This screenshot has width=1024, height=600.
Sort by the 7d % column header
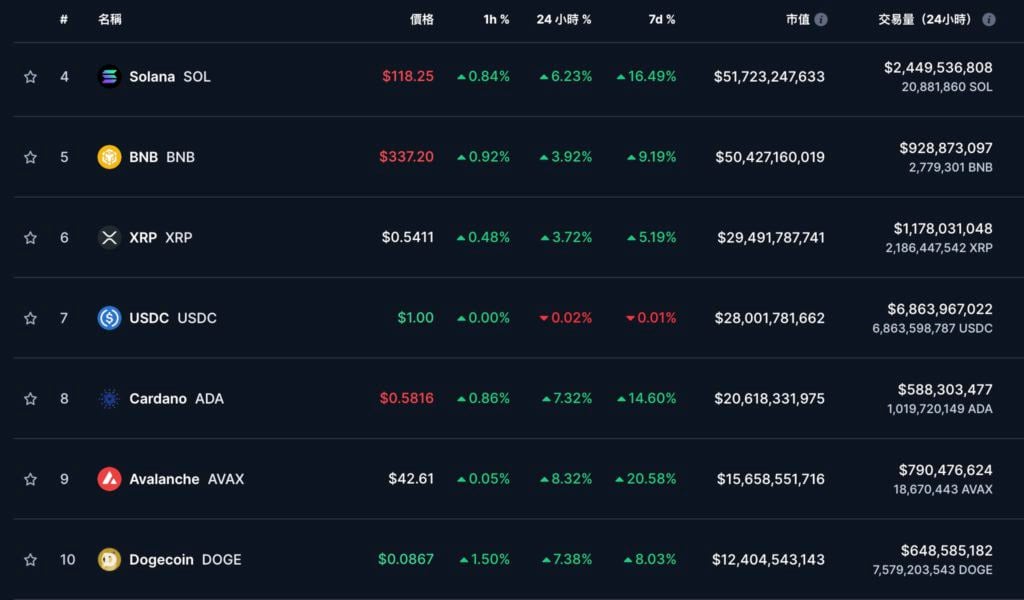660,19
